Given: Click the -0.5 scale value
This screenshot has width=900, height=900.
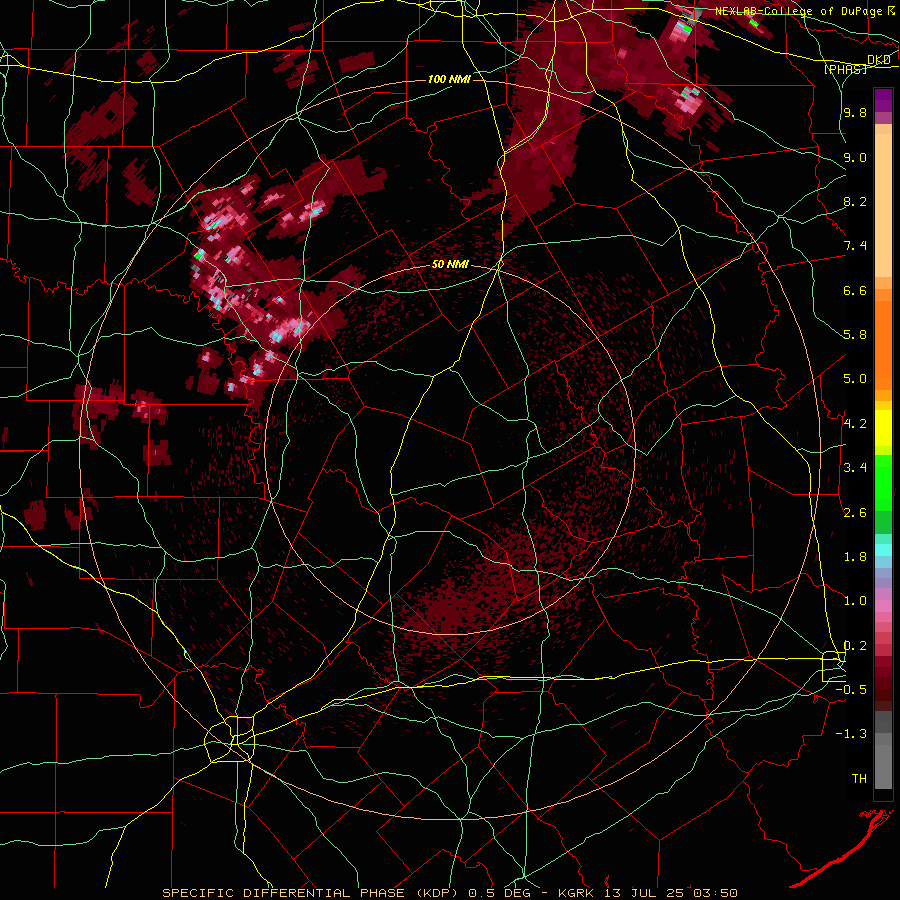Looking at the screenshot, I should (851, 690).
